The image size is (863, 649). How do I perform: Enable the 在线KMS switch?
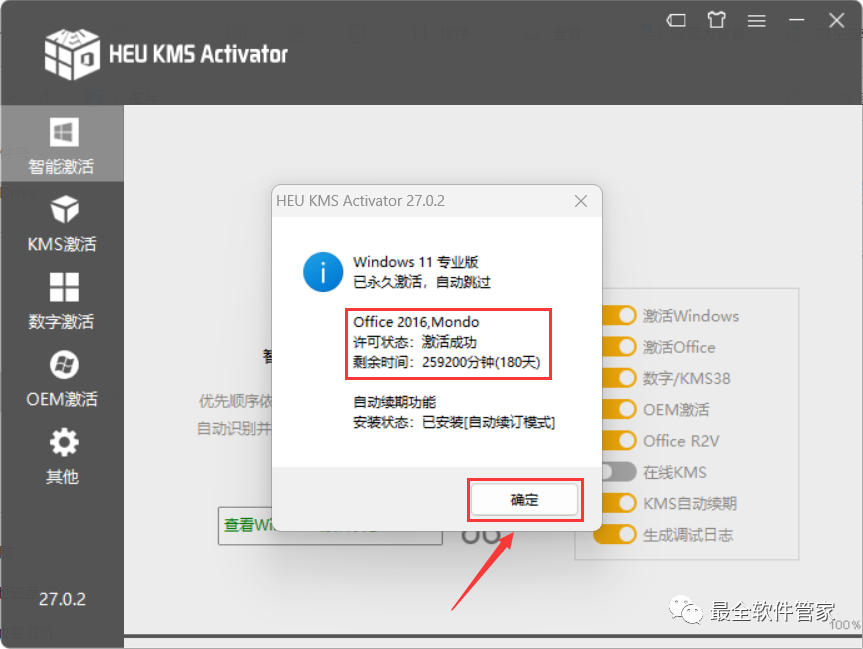coord(619,472)
